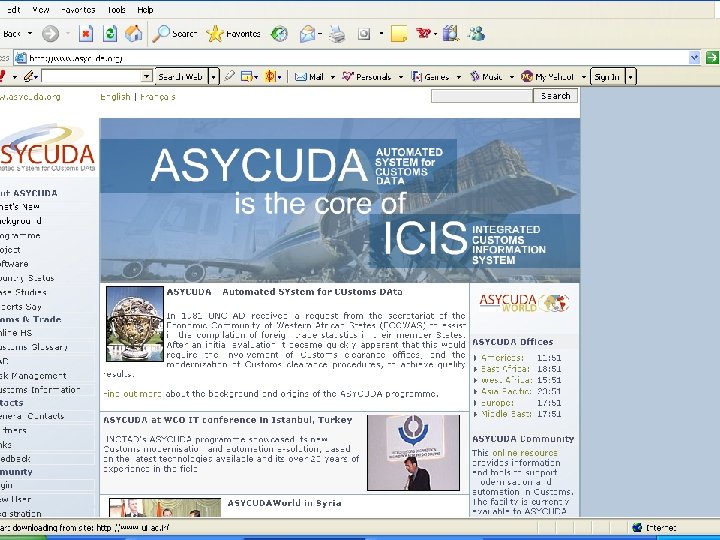Image resolution: width=720 pixels, height=540 pixels.
Task: Open the Yahoo search box dropdown arrow
Action: [x=146, y=76]
